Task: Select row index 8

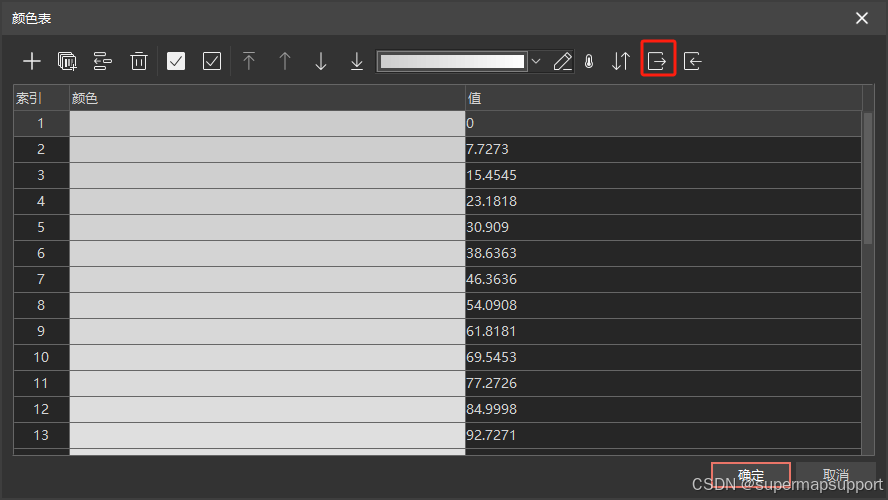Action: coord(41,306)
